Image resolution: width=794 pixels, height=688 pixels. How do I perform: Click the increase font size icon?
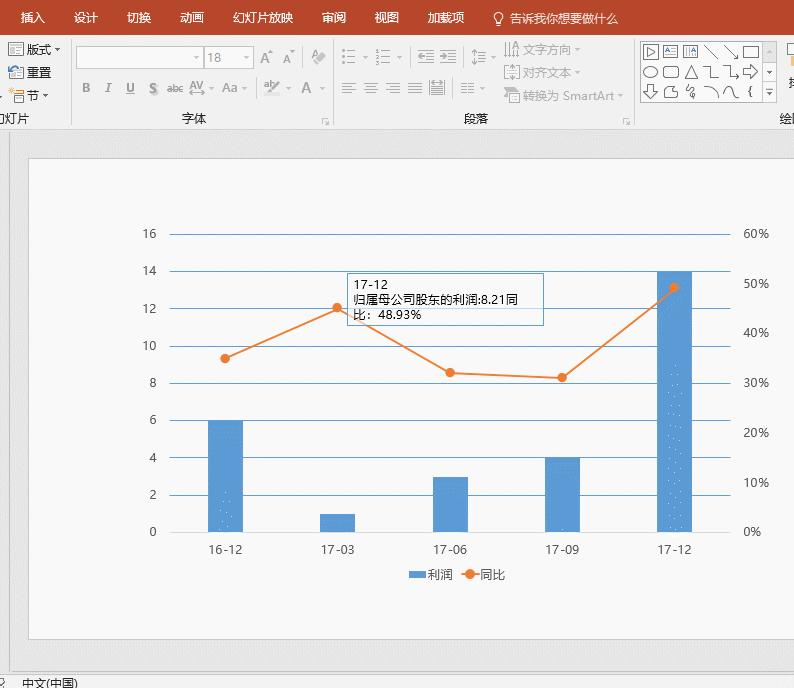[x=266, y=58]
